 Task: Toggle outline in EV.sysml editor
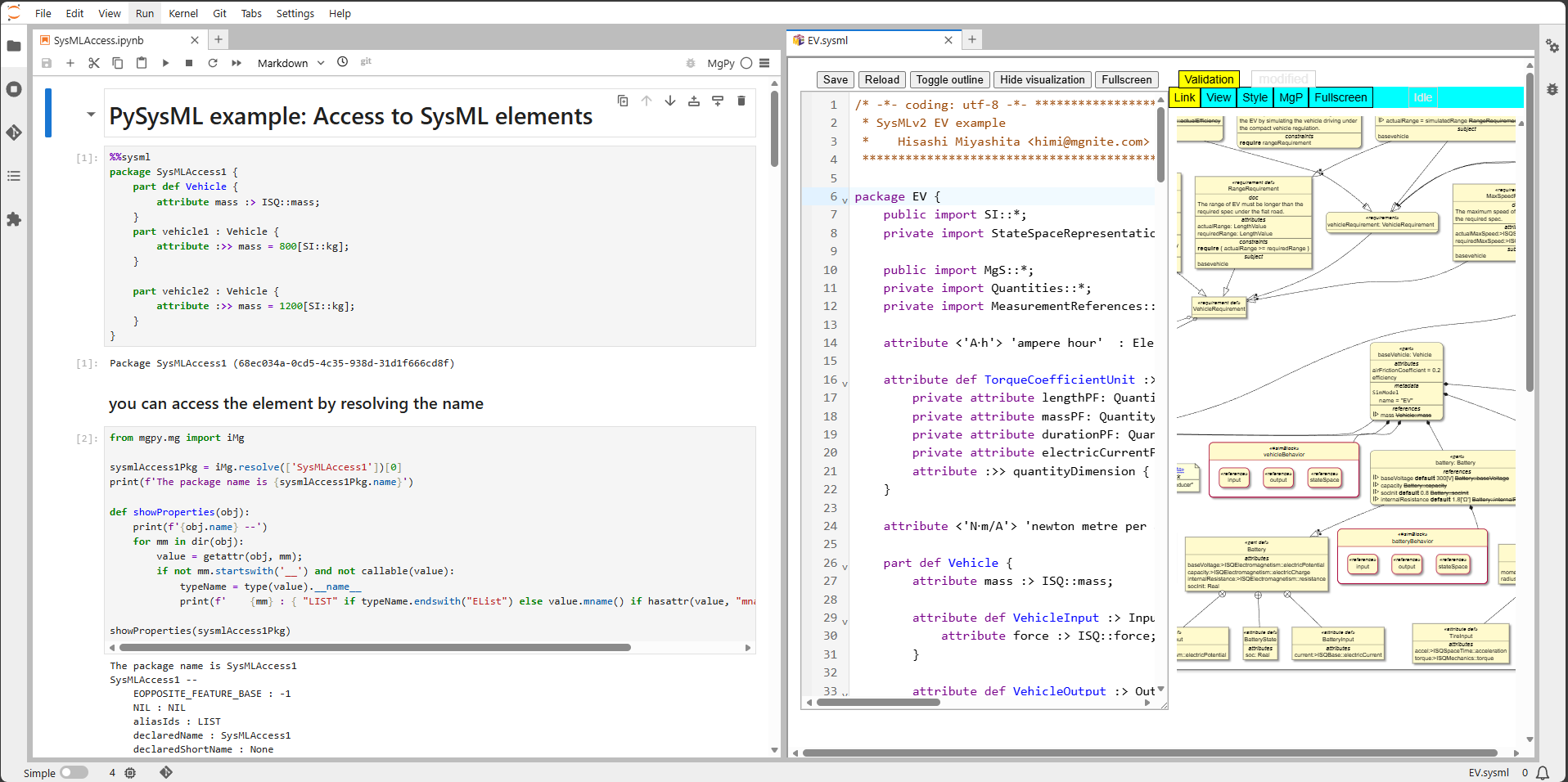(x=949, y=79)
